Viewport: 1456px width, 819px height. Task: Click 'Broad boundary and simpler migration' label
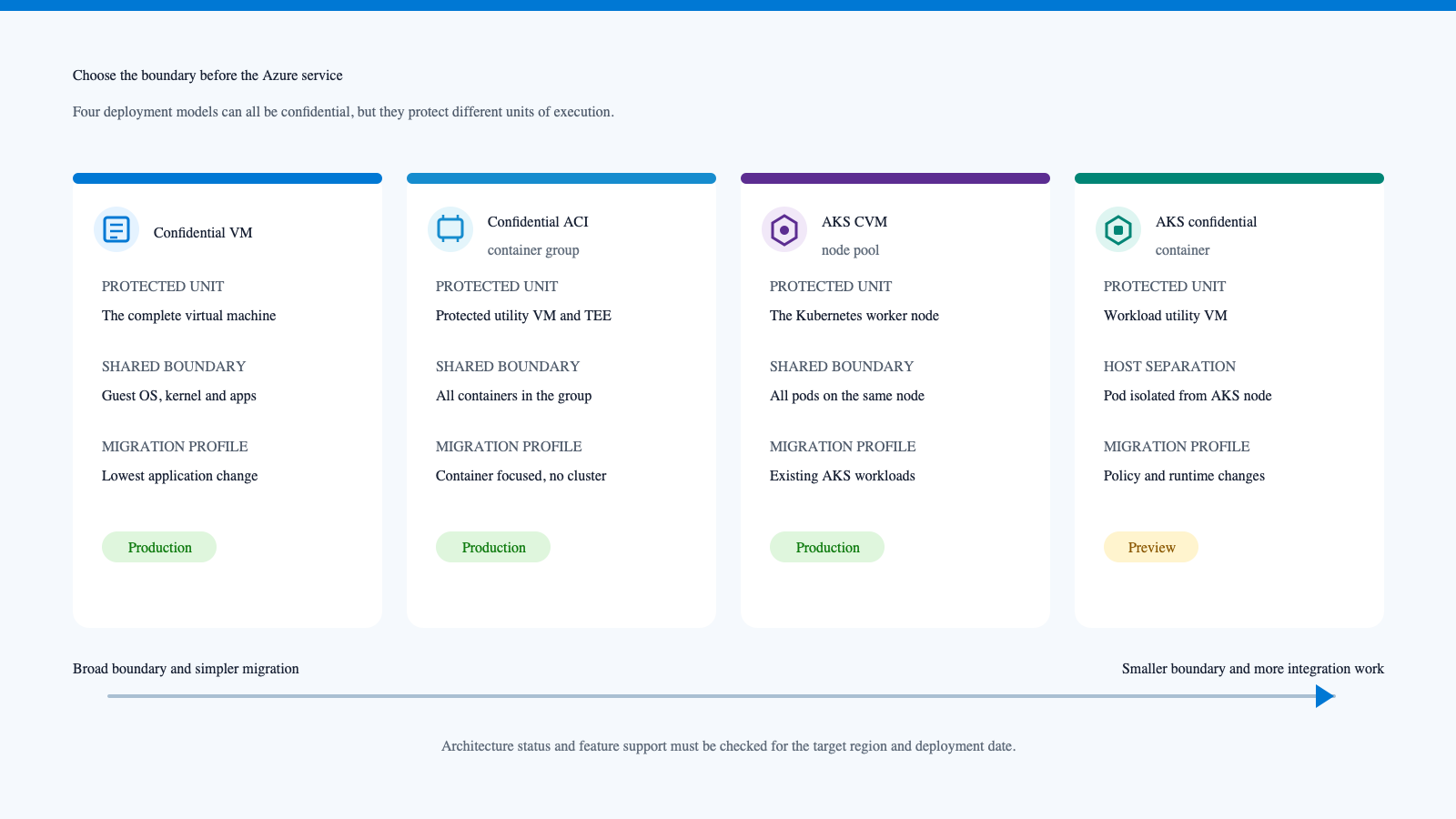coord(186,669)
